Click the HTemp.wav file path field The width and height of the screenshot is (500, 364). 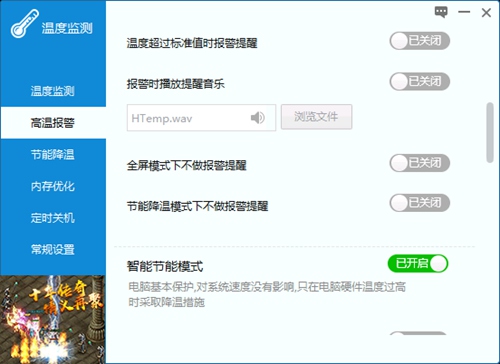coord(201,118)
